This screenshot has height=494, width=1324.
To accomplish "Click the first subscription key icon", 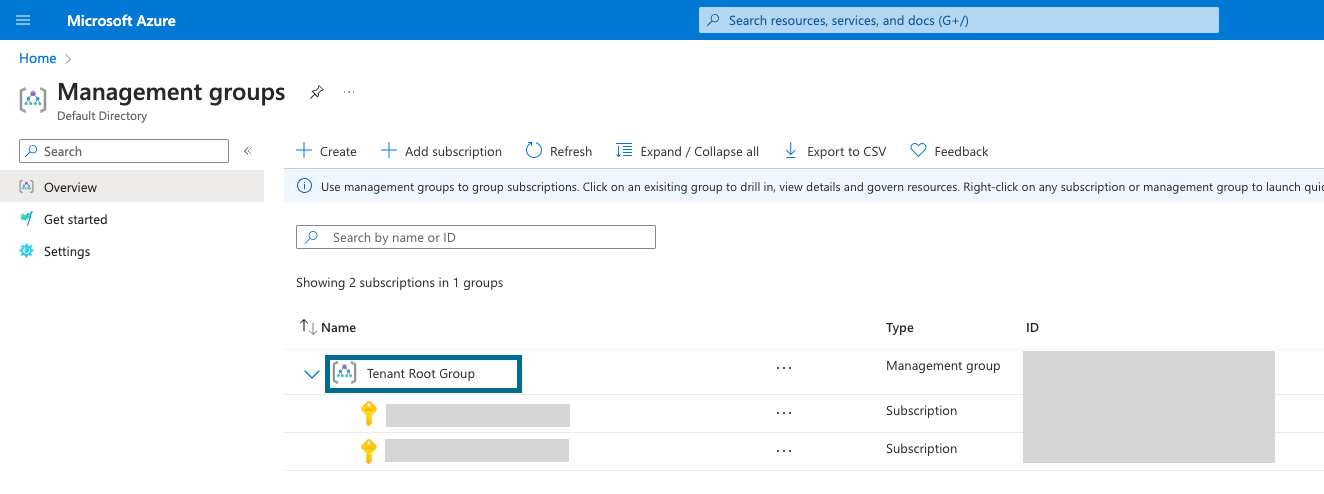I will (x=368, y=414).
